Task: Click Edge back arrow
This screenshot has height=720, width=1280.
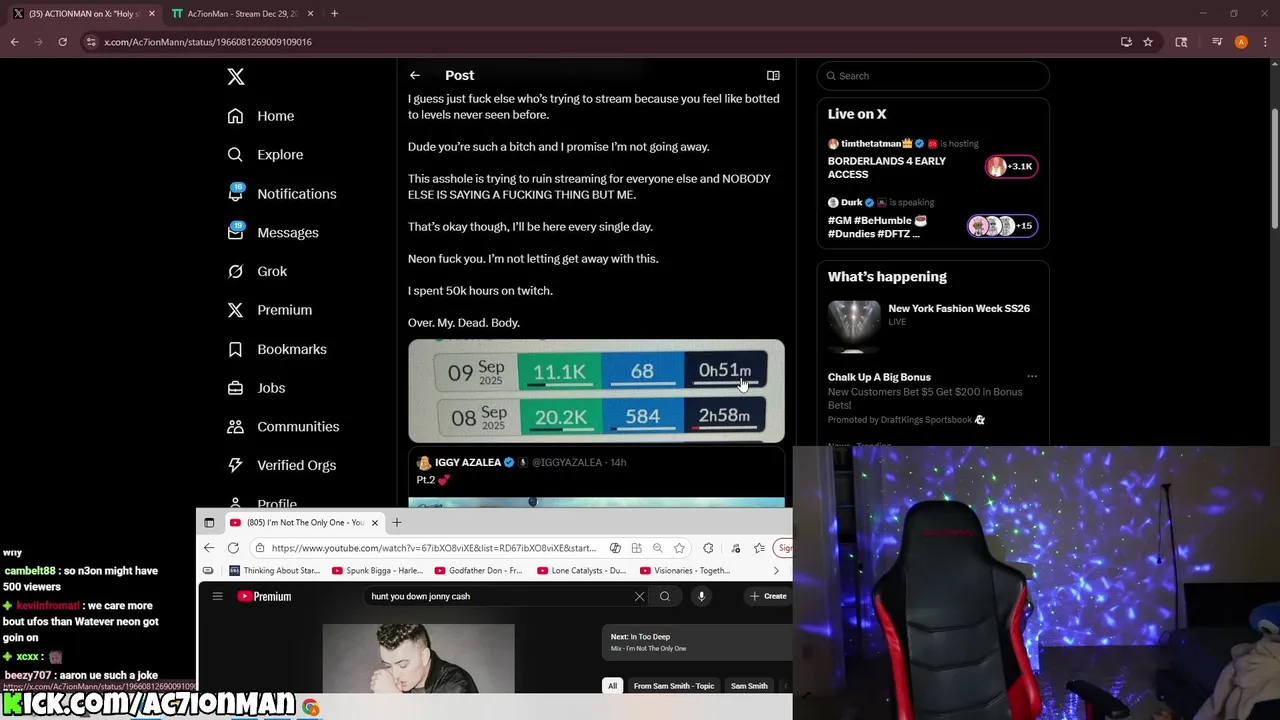Action: (x=209, y=548)
